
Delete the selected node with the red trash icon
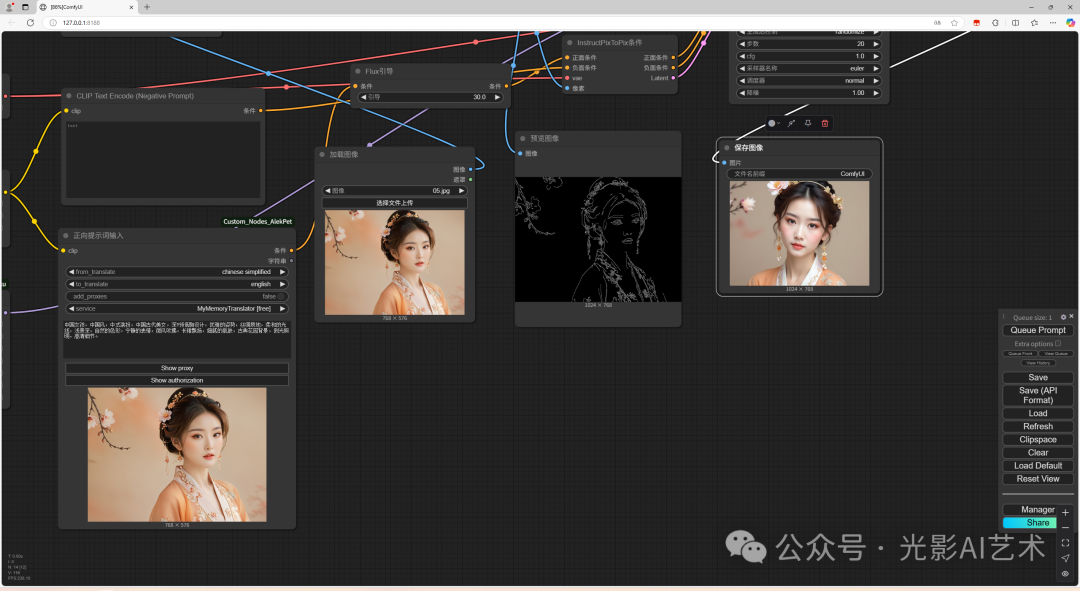click(x=824, y=123)
